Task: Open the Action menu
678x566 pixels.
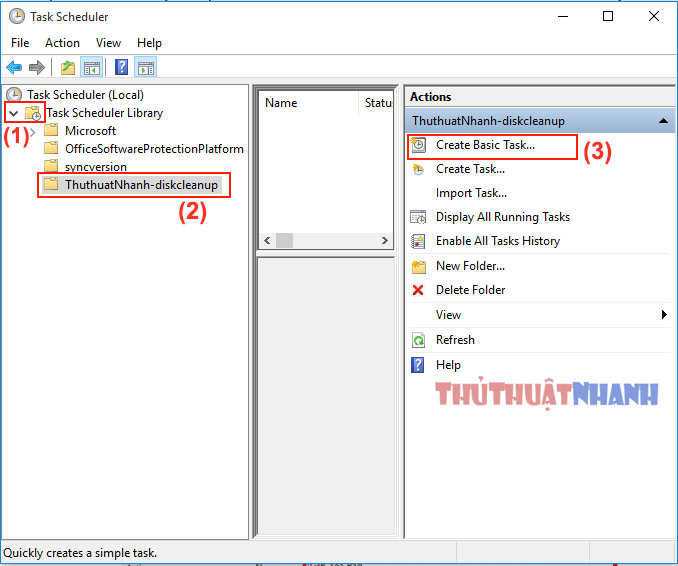Action: [x=62, y=43]
